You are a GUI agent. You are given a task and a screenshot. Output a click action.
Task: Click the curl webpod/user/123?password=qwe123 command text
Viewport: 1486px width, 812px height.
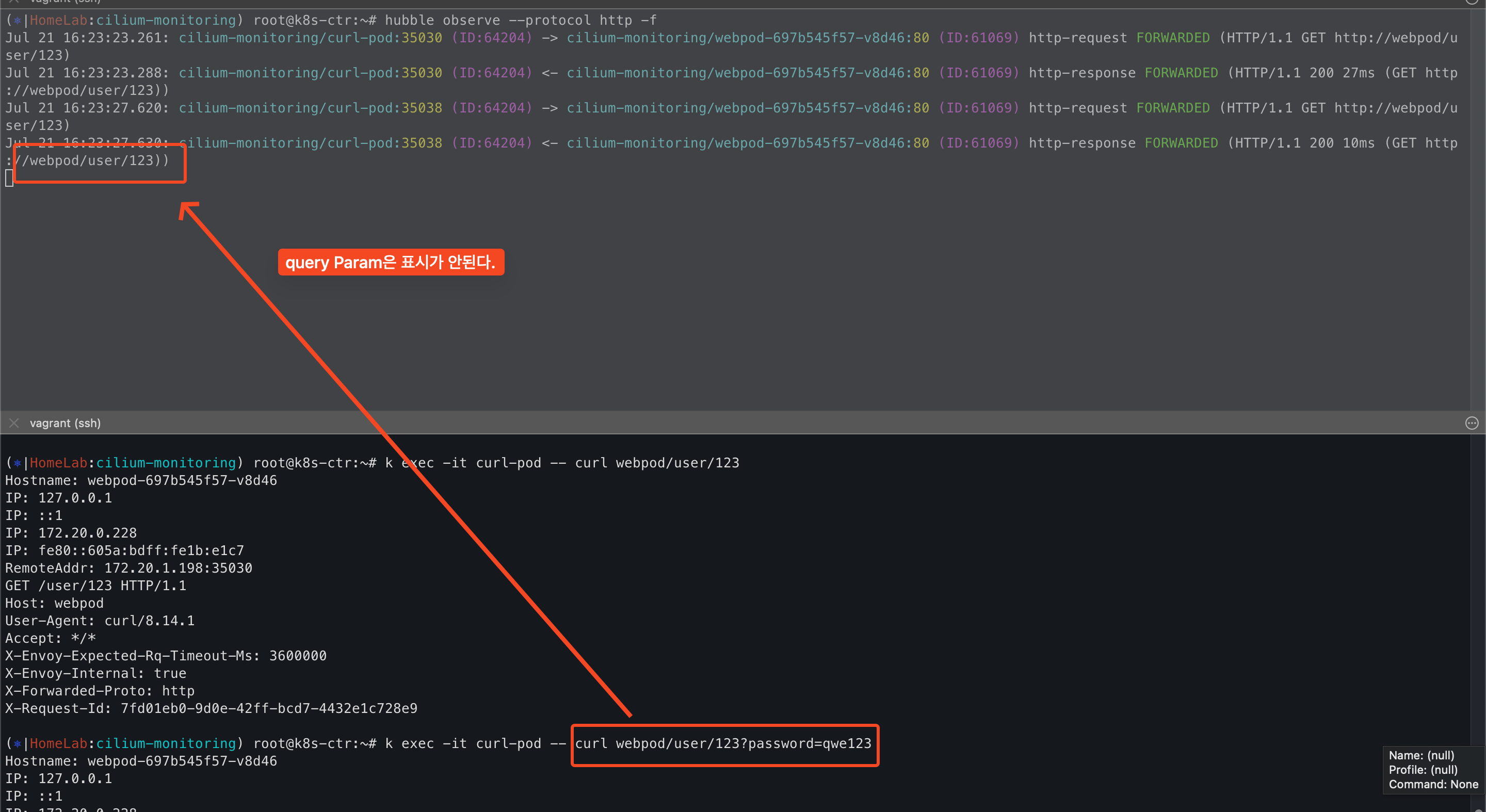(x=723, y=743)
